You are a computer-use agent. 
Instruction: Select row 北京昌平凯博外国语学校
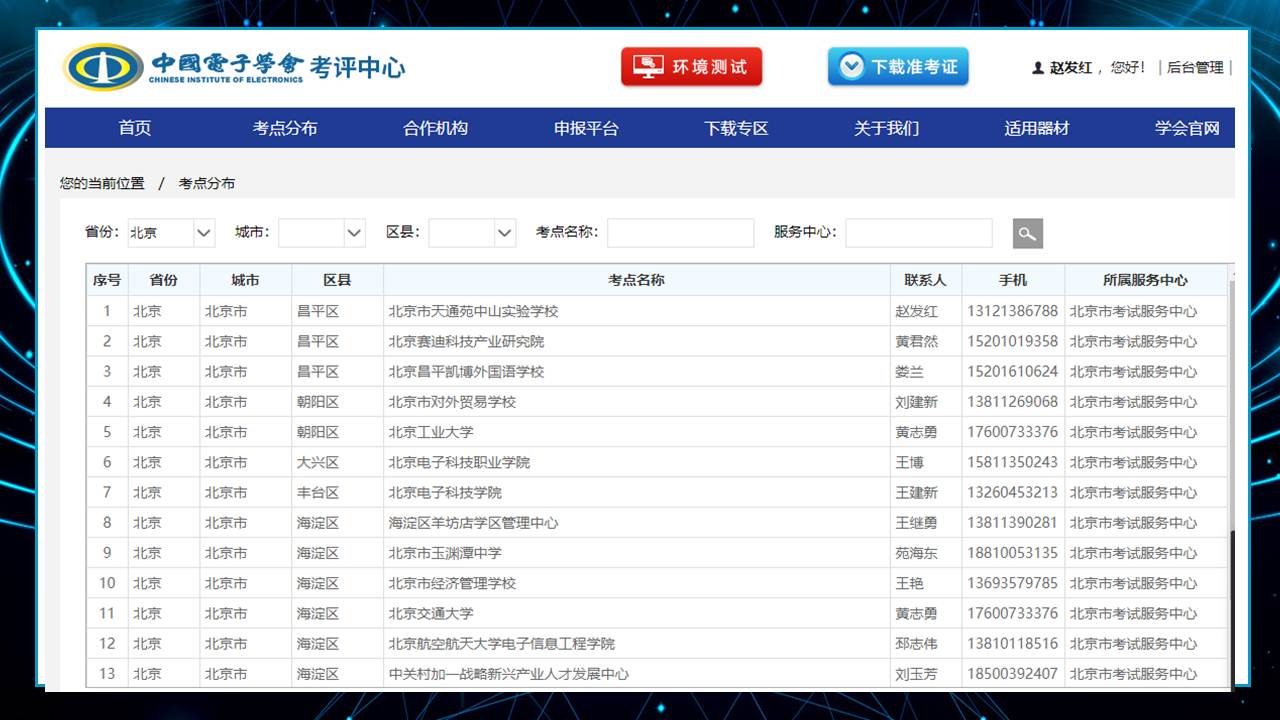pos(657,371)
